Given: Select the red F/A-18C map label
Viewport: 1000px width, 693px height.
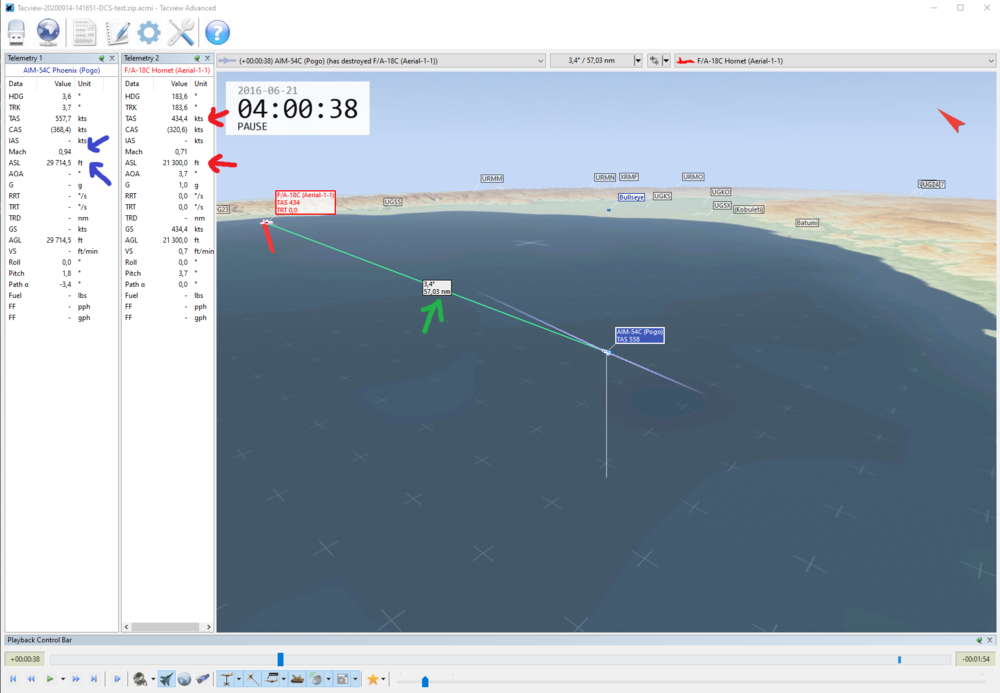Looking at the screenshot, I should (305, 202).
